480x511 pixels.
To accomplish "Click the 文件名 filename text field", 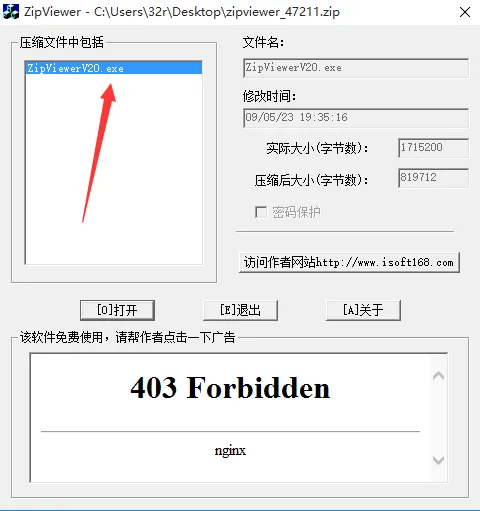I will [x=356, y=68].
